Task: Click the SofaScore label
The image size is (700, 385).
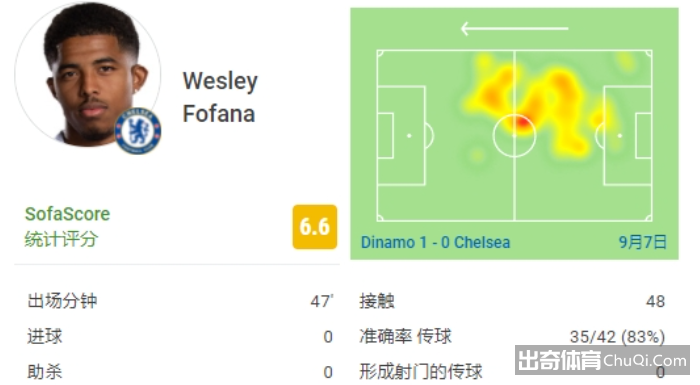Action: point(67,214)
